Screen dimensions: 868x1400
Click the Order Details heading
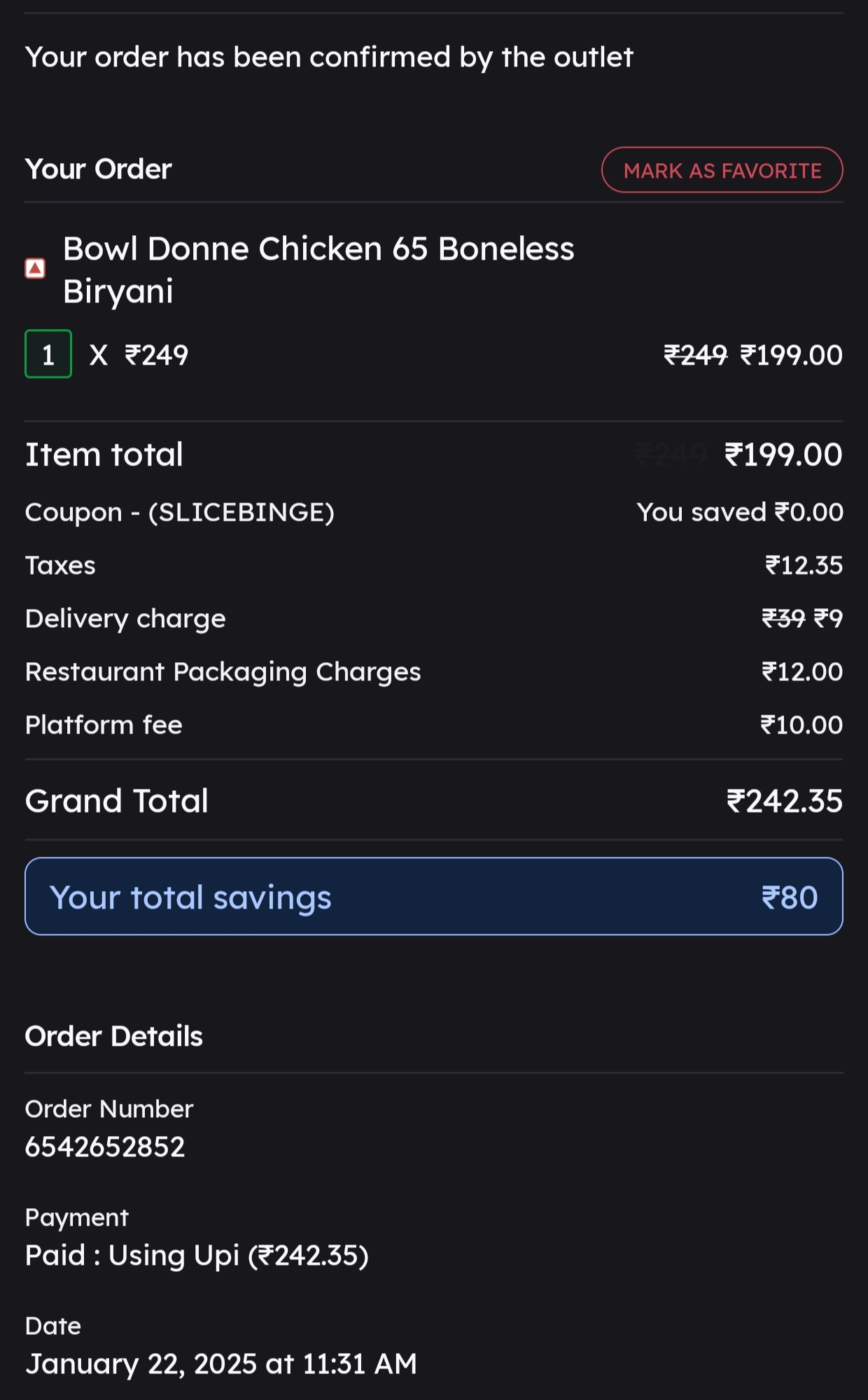tap(114, 1036)
